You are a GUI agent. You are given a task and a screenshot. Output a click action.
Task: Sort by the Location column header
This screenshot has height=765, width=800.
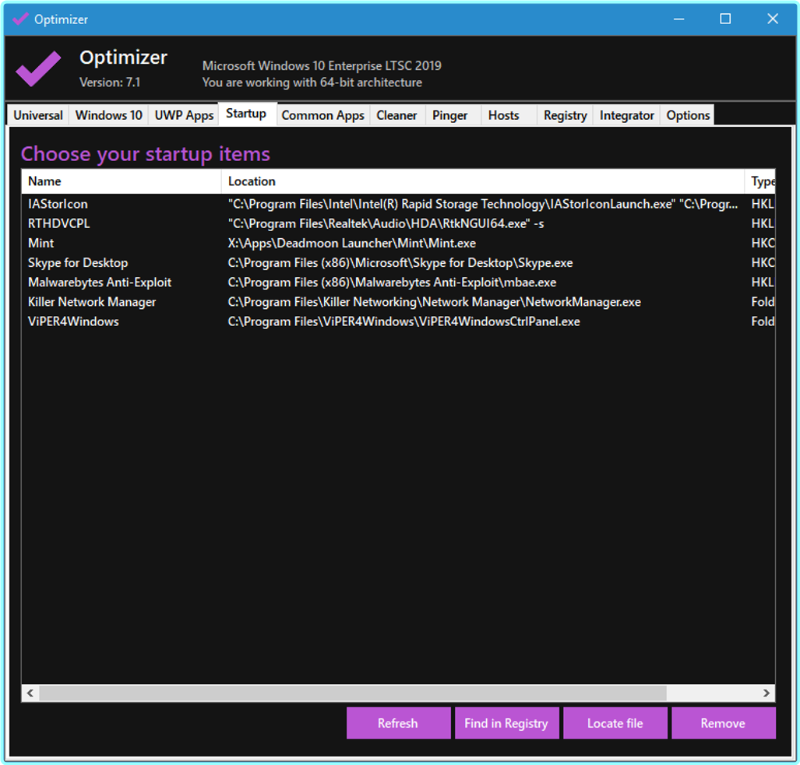coord(483,181)
